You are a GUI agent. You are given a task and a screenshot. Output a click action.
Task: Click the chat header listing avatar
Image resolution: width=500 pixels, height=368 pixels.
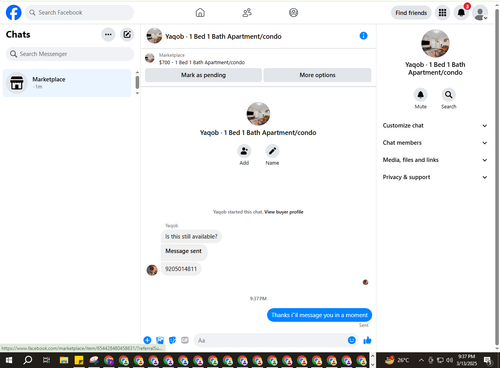click(x=154, y=36)
